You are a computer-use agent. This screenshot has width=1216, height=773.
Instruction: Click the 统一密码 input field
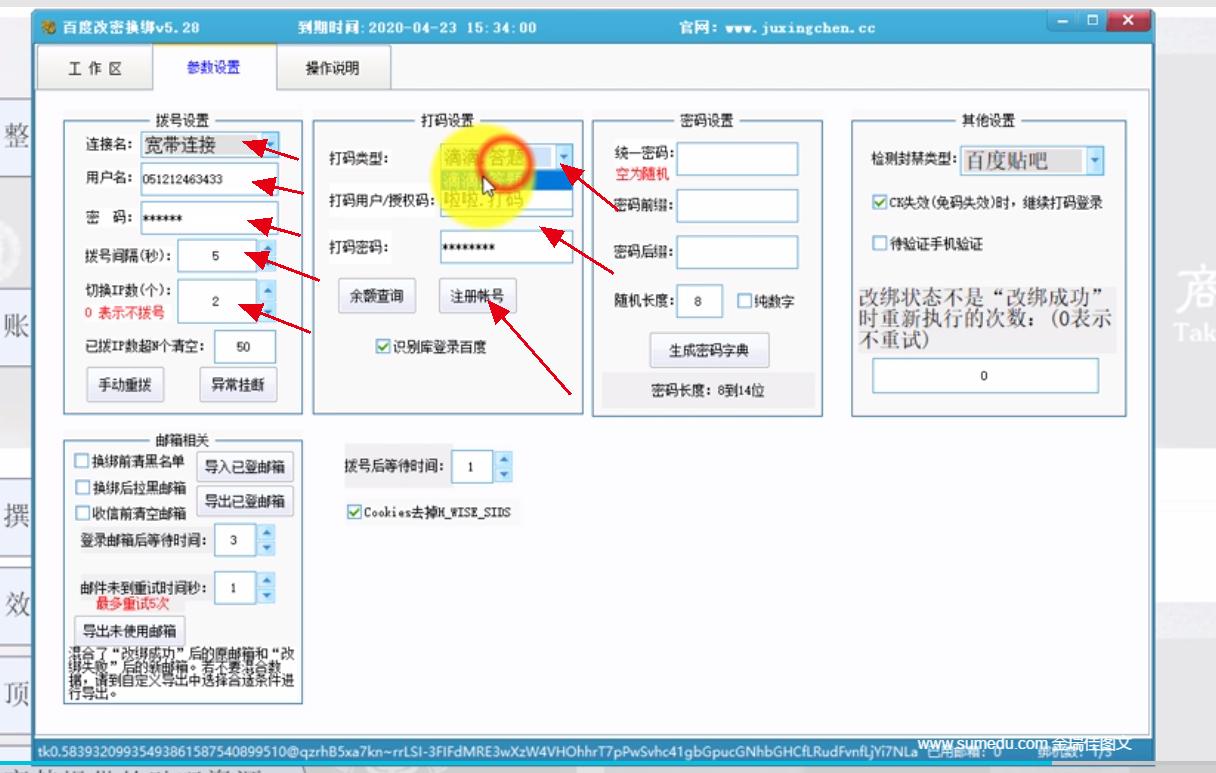[x=738, y=158]
